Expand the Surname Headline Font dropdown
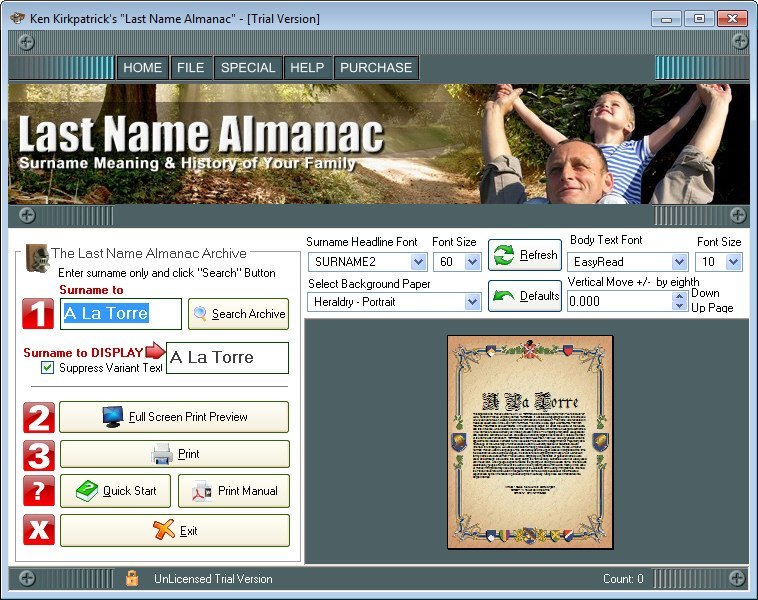 (418, 262)
